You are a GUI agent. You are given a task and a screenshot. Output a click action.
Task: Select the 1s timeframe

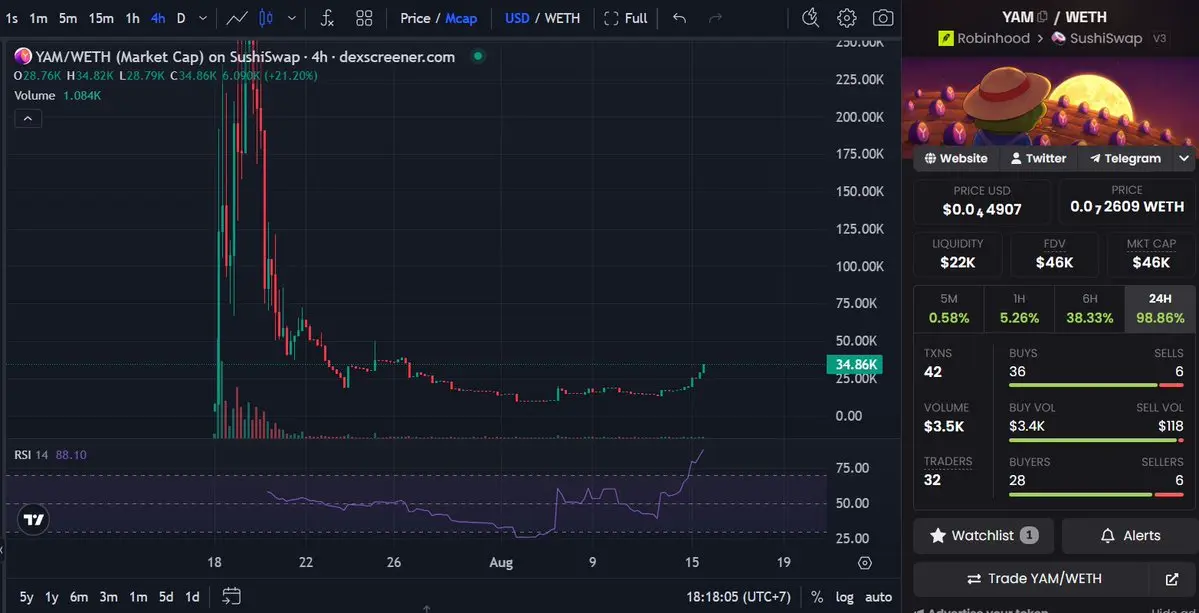point(11,18)
